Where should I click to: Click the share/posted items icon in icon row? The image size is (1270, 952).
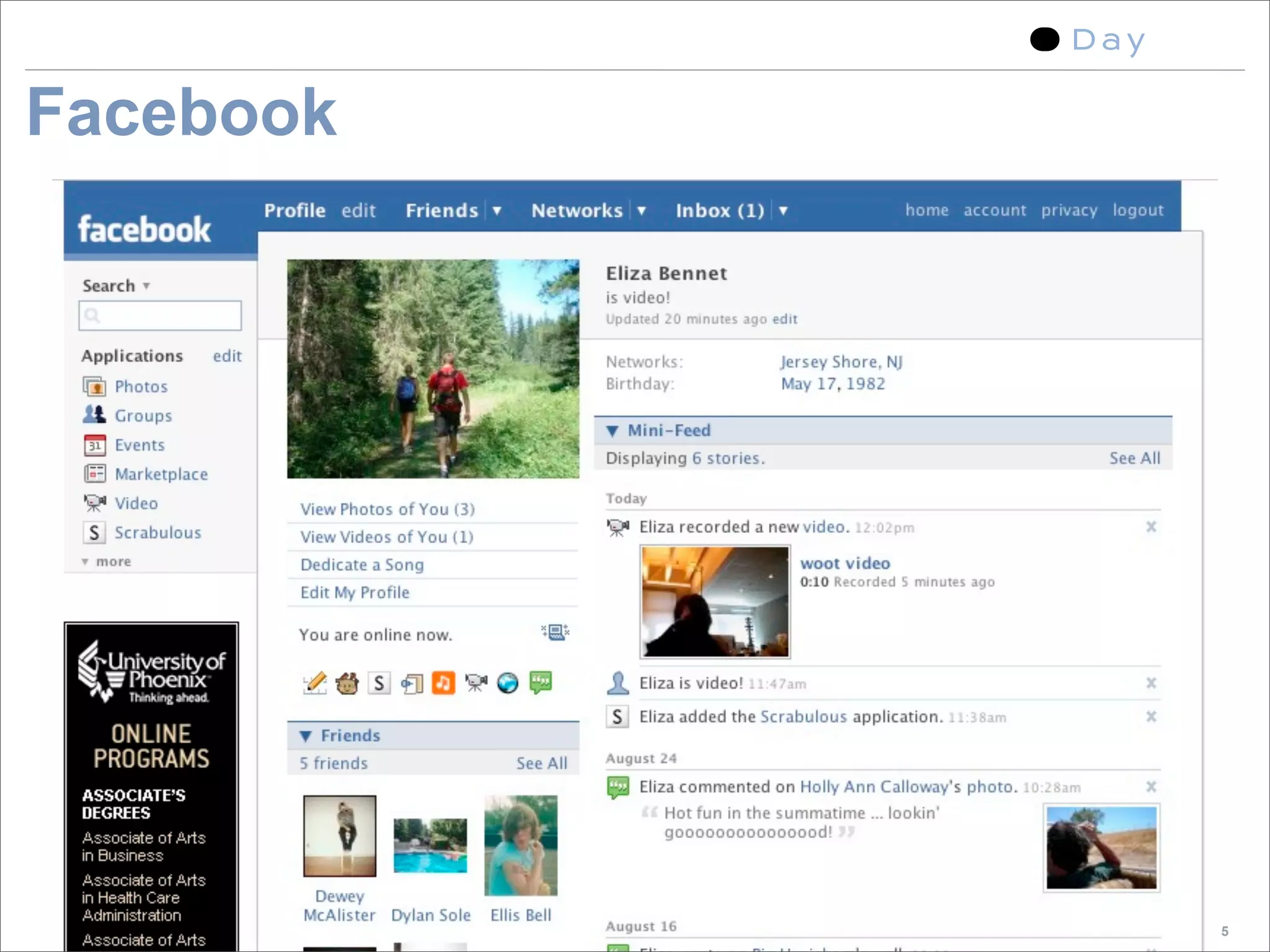[412, 684]
